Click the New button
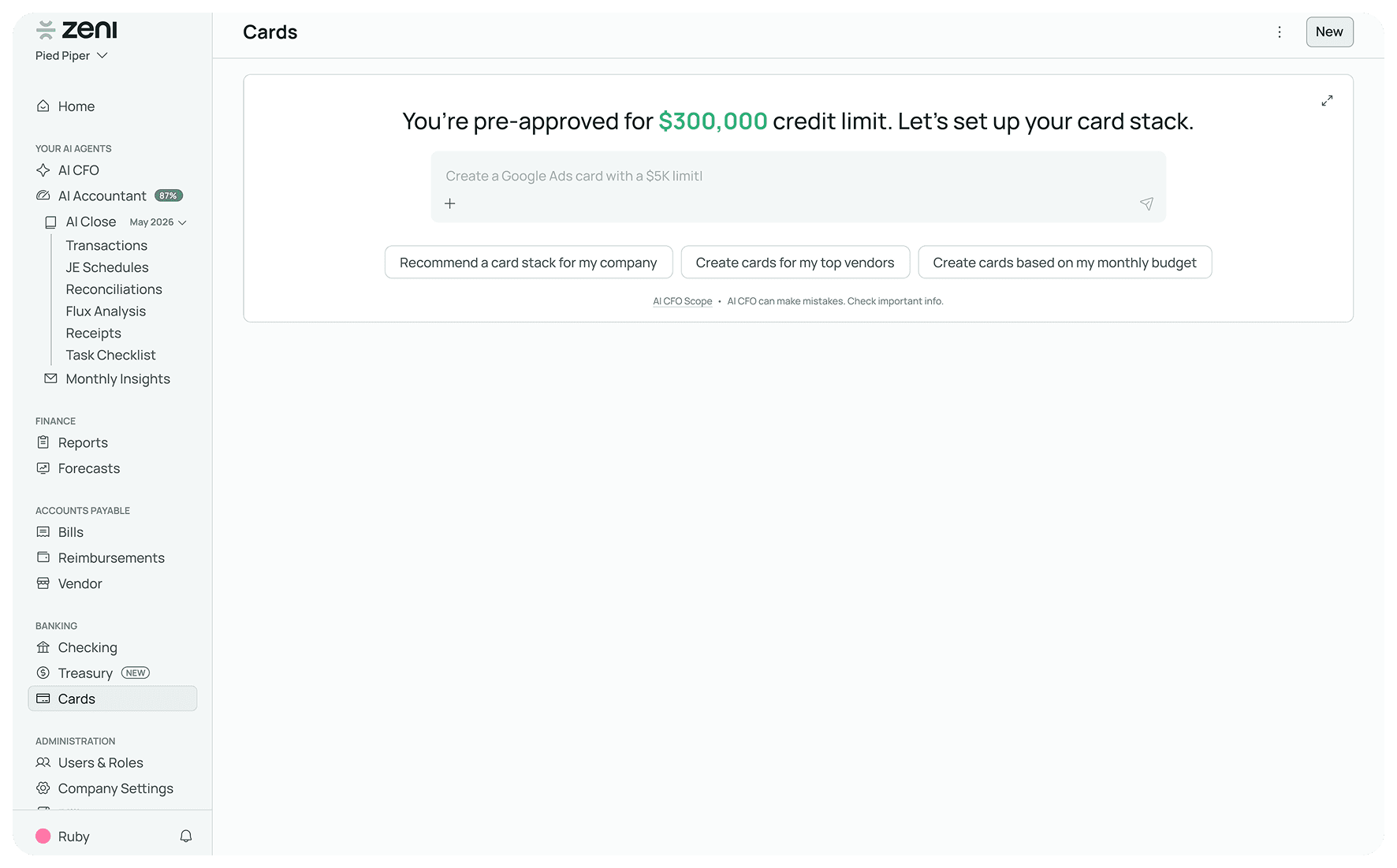The image size is (1397, 868). click(1329, 32)
